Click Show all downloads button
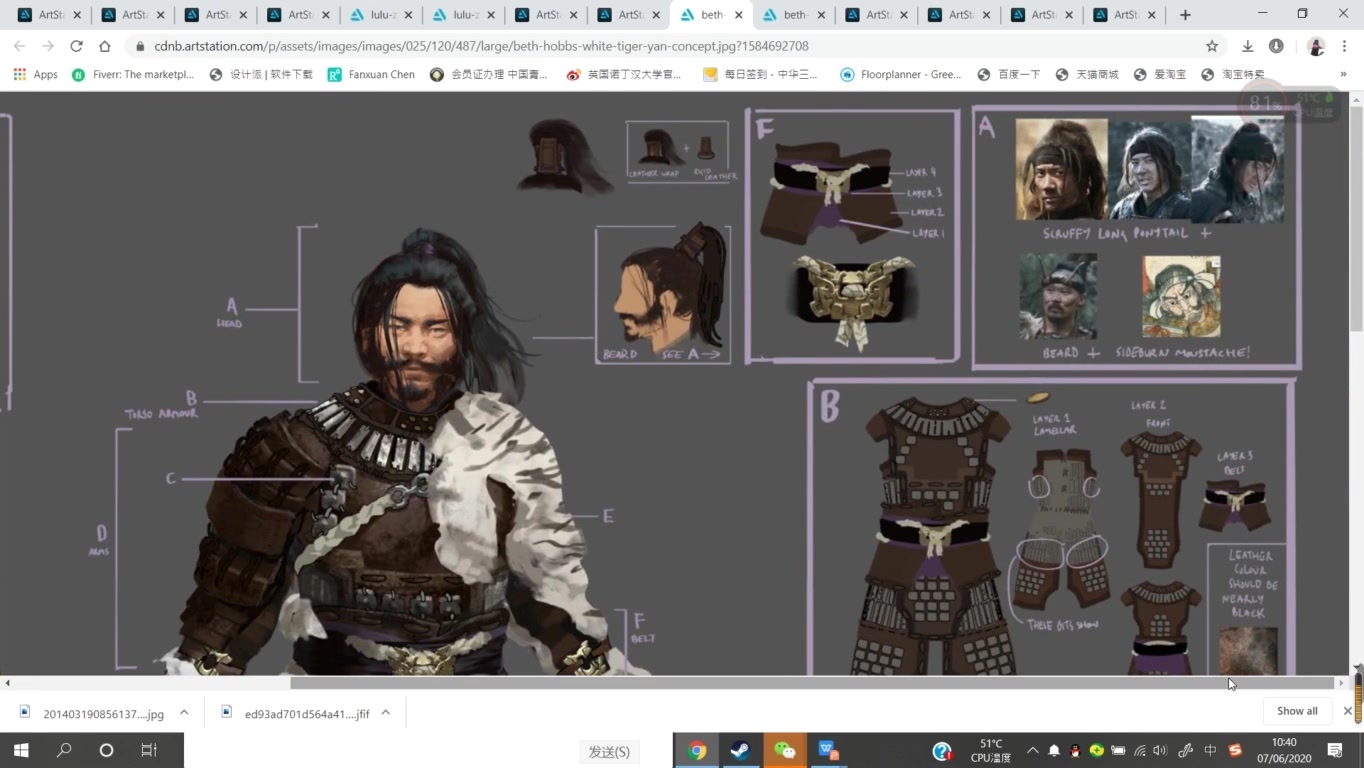Image resolution: width=1364 pixels, height=768 pixels. click(x=1297, y=711)
